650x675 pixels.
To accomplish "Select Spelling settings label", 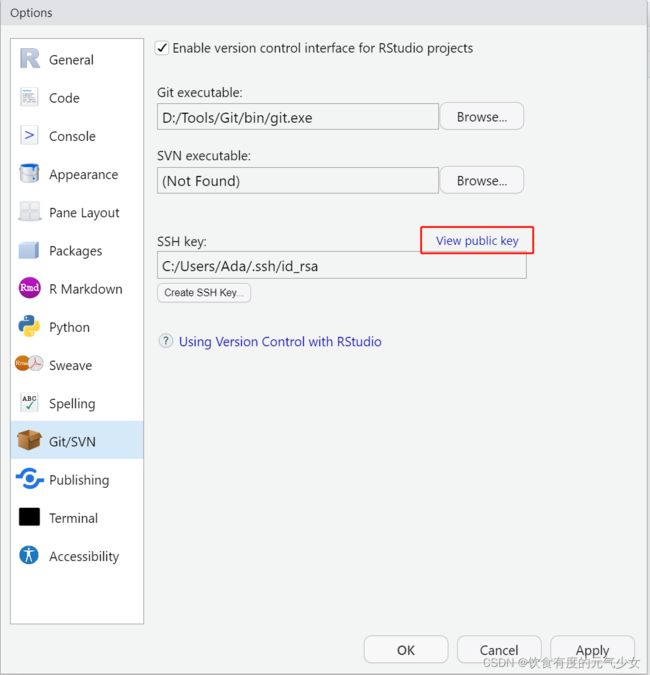I will click(72, 404).
